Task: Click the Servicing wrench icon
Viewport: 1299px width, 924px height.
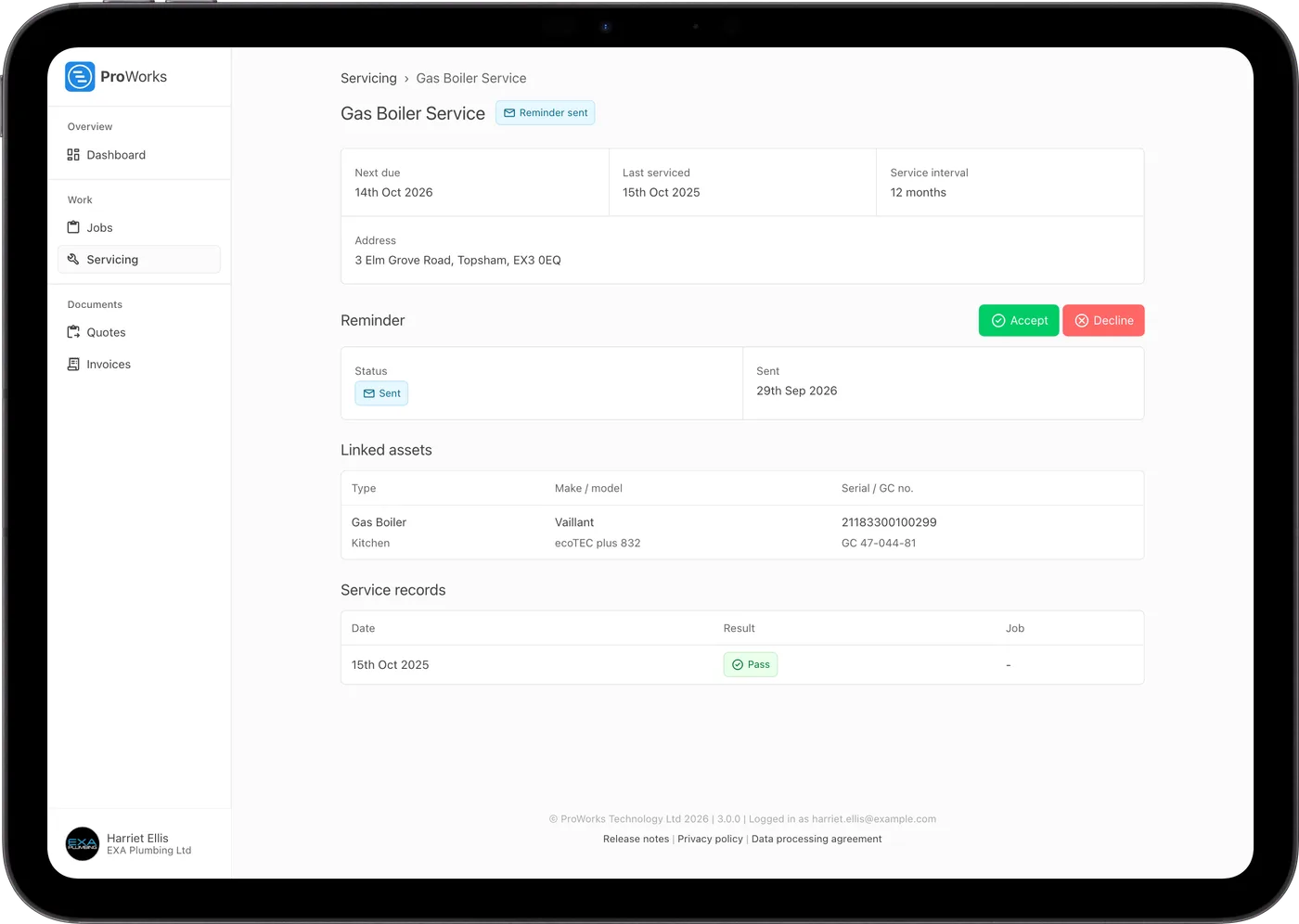Action: [x=73, y=260]
